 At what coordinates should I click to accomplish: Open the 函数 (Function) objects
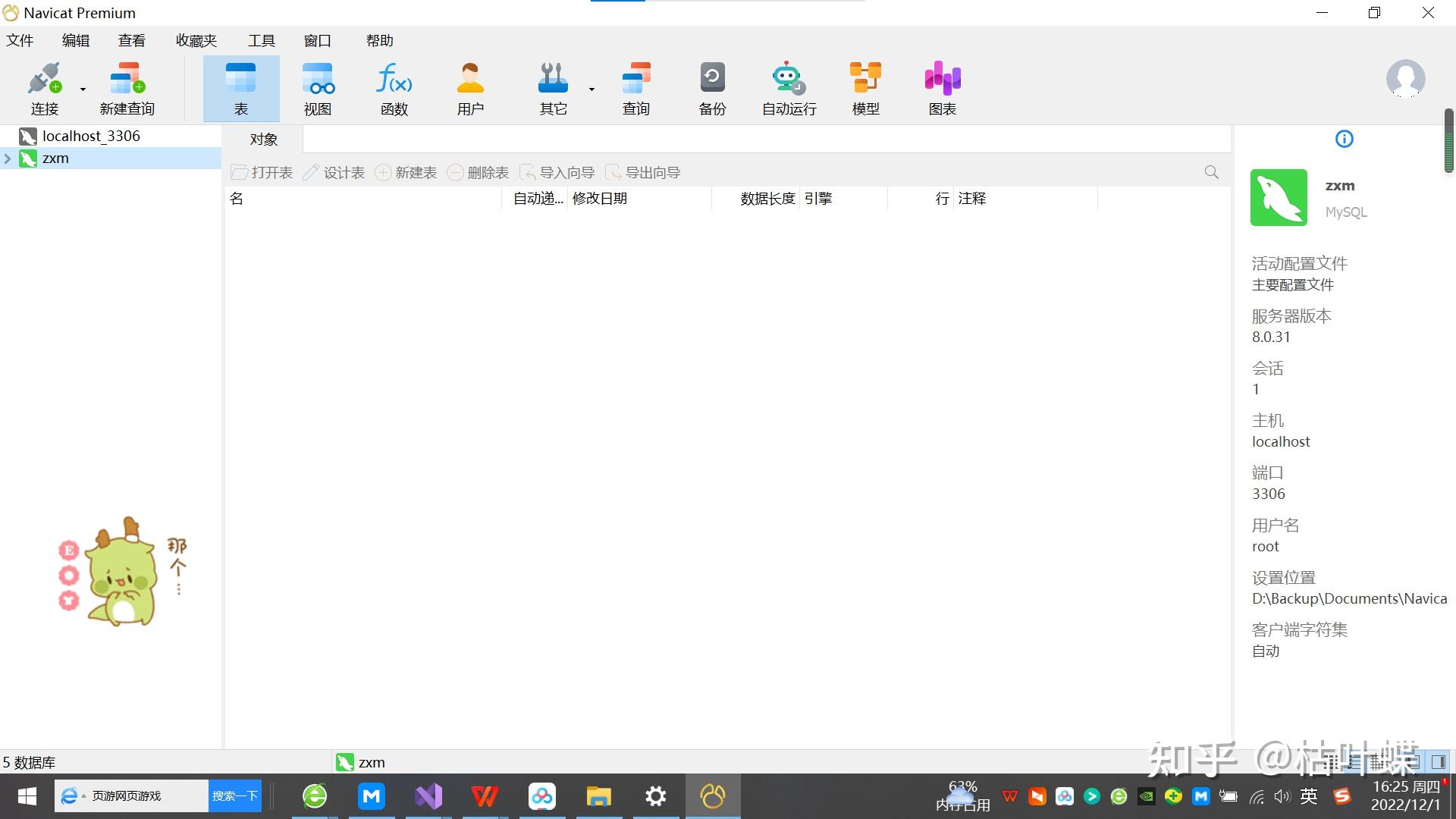click(394, 89)
